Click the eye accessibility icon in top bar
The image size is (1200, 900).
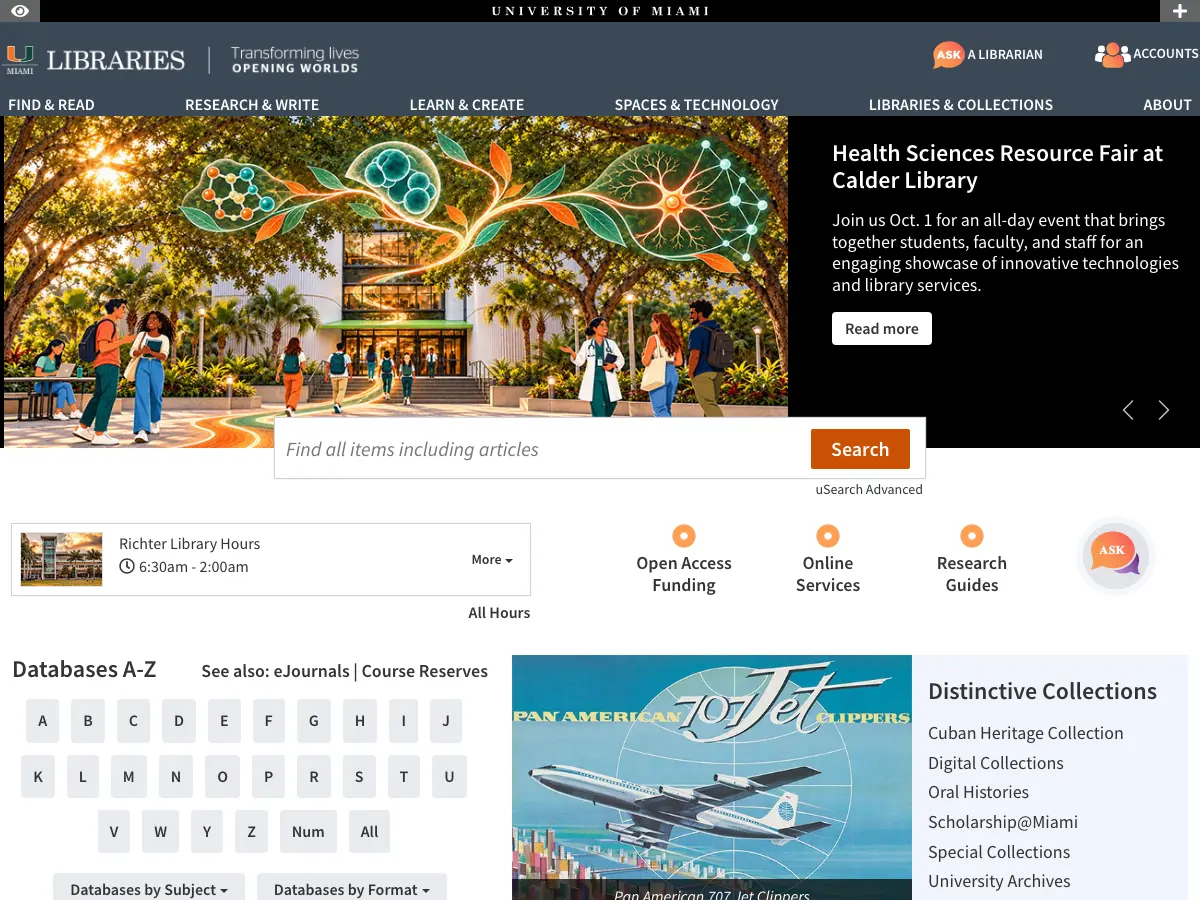pyautogui.click(x=20, y=11)
